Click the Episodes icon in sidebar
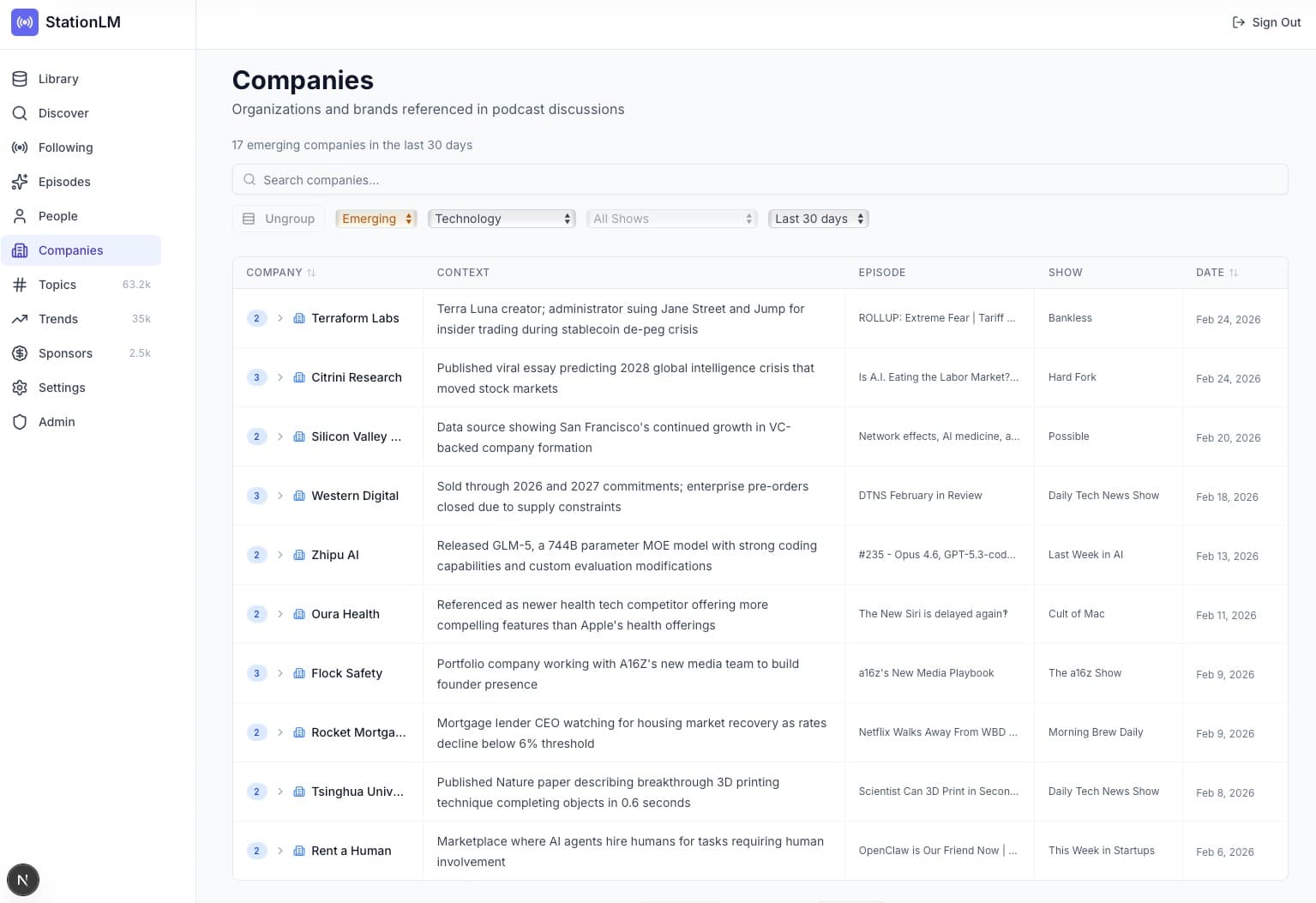 click(x=20, y=182)
